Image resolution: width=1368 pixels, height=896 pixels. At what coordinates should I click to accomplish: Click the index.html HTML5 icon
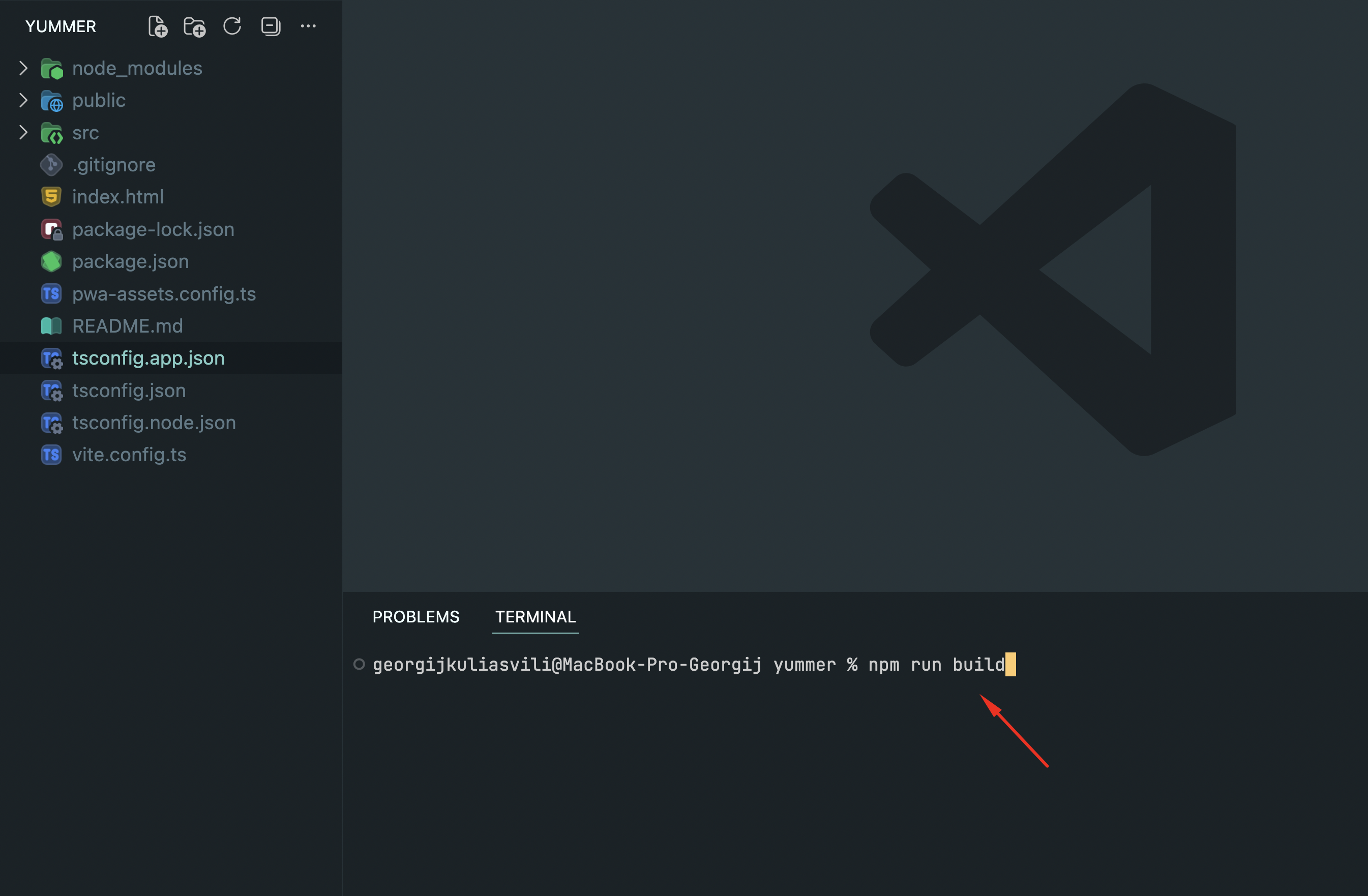click(x=51, y=197)
